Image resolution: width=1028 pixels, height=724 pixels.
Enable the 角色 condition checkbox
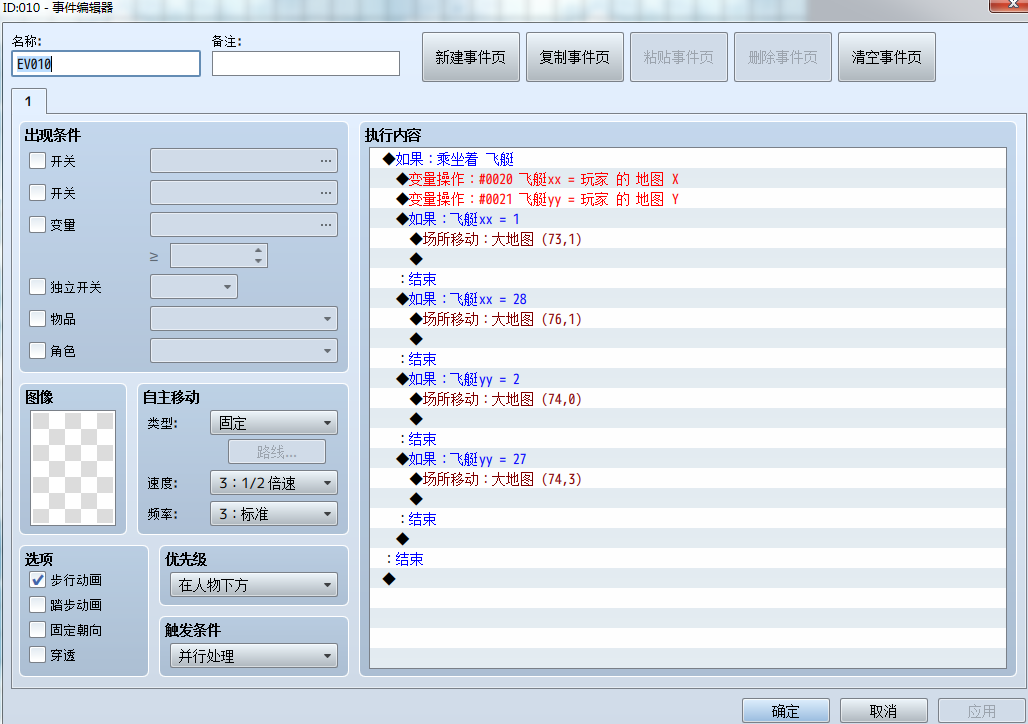(37, 351)
